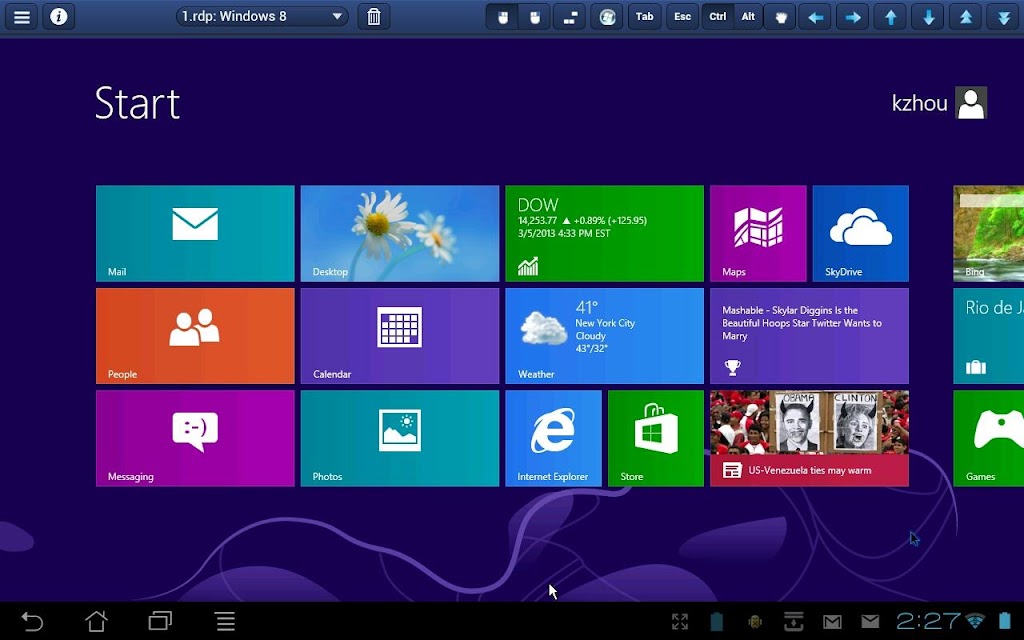Image resolution: width=1024 pixels, height=640 pixels.
Task: Toggle the Alt modifier key
Action: coord(748,17)
